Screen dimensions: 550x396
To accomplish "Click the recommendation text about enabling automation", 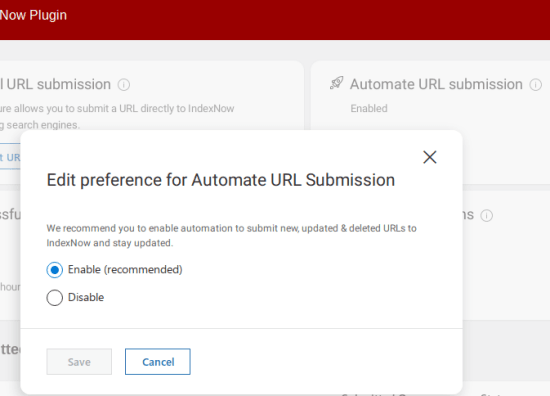I will (232, 235).
